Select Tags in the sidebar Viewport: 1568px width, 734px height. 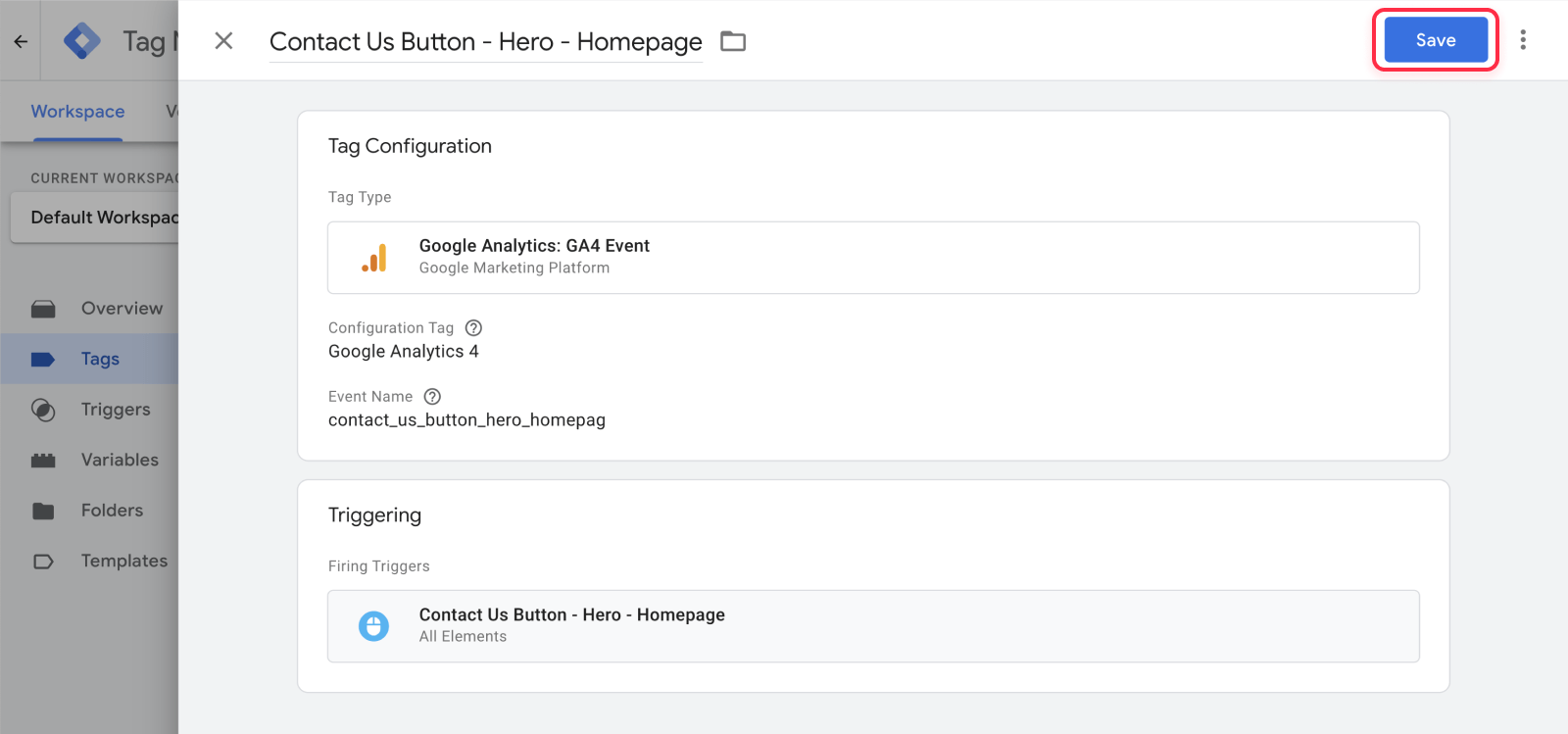pyautogui.click(x=100, y=359)
